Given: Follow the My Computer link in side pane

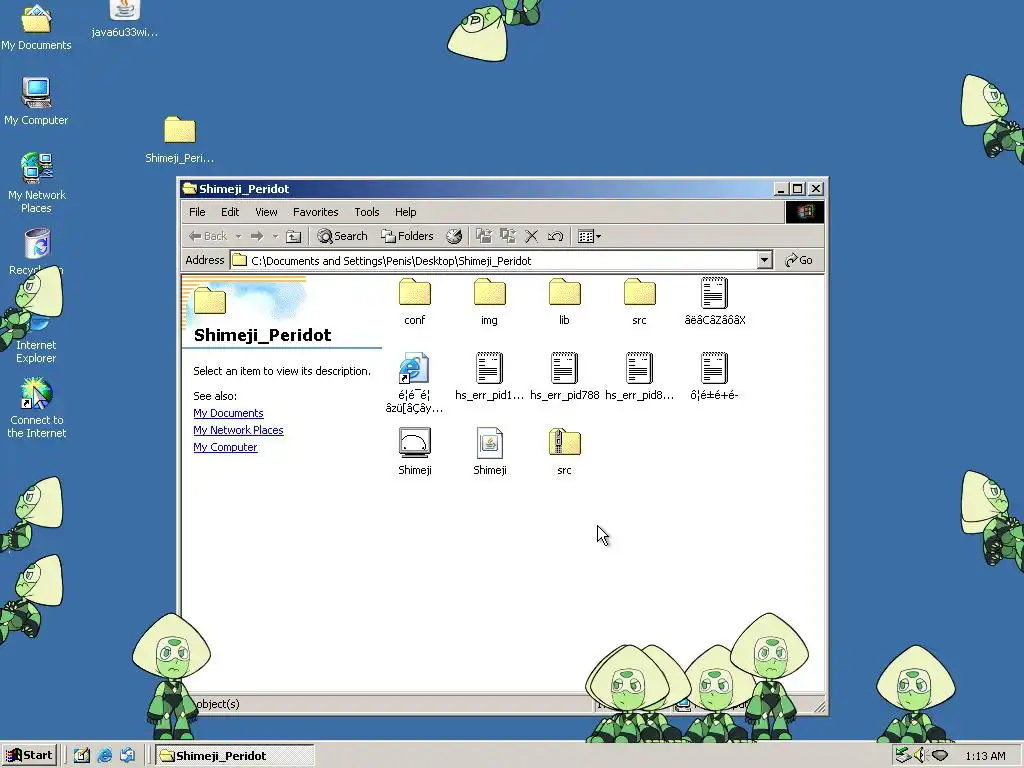Looking at the screenshot, I should pos(225,447).
